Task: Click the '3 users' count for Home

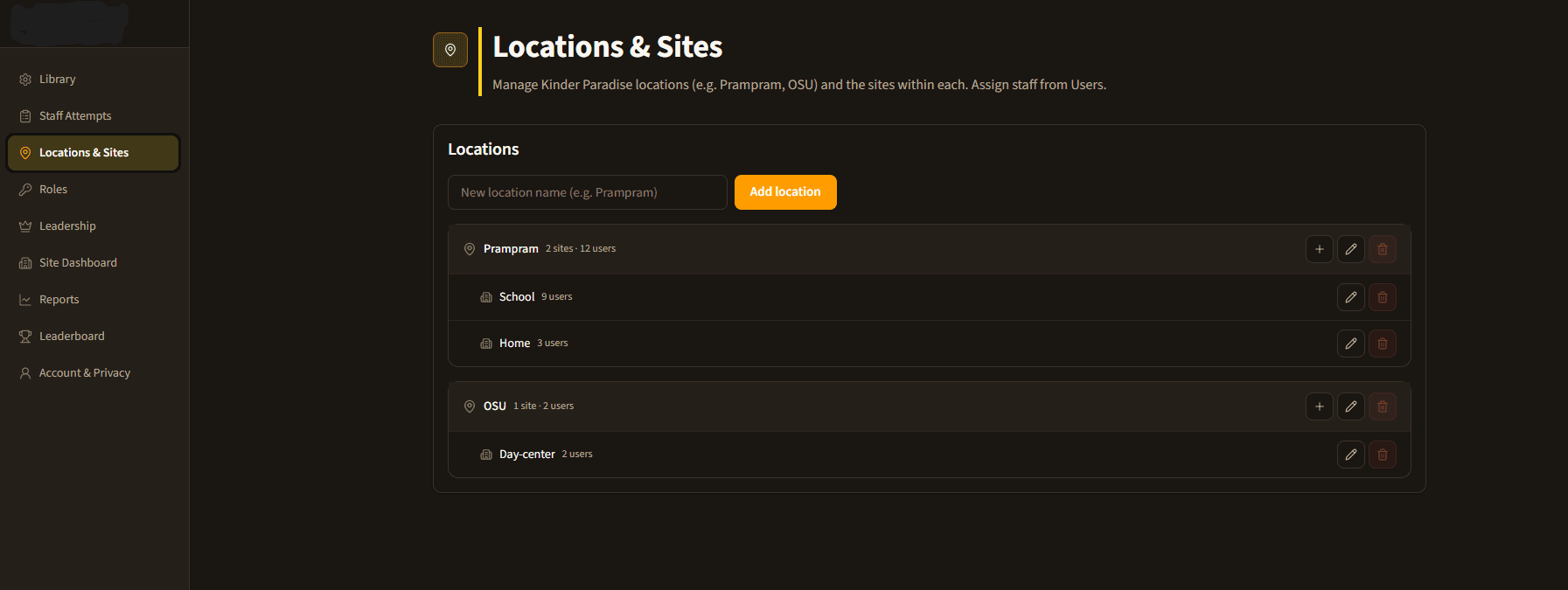Action: 553,344
